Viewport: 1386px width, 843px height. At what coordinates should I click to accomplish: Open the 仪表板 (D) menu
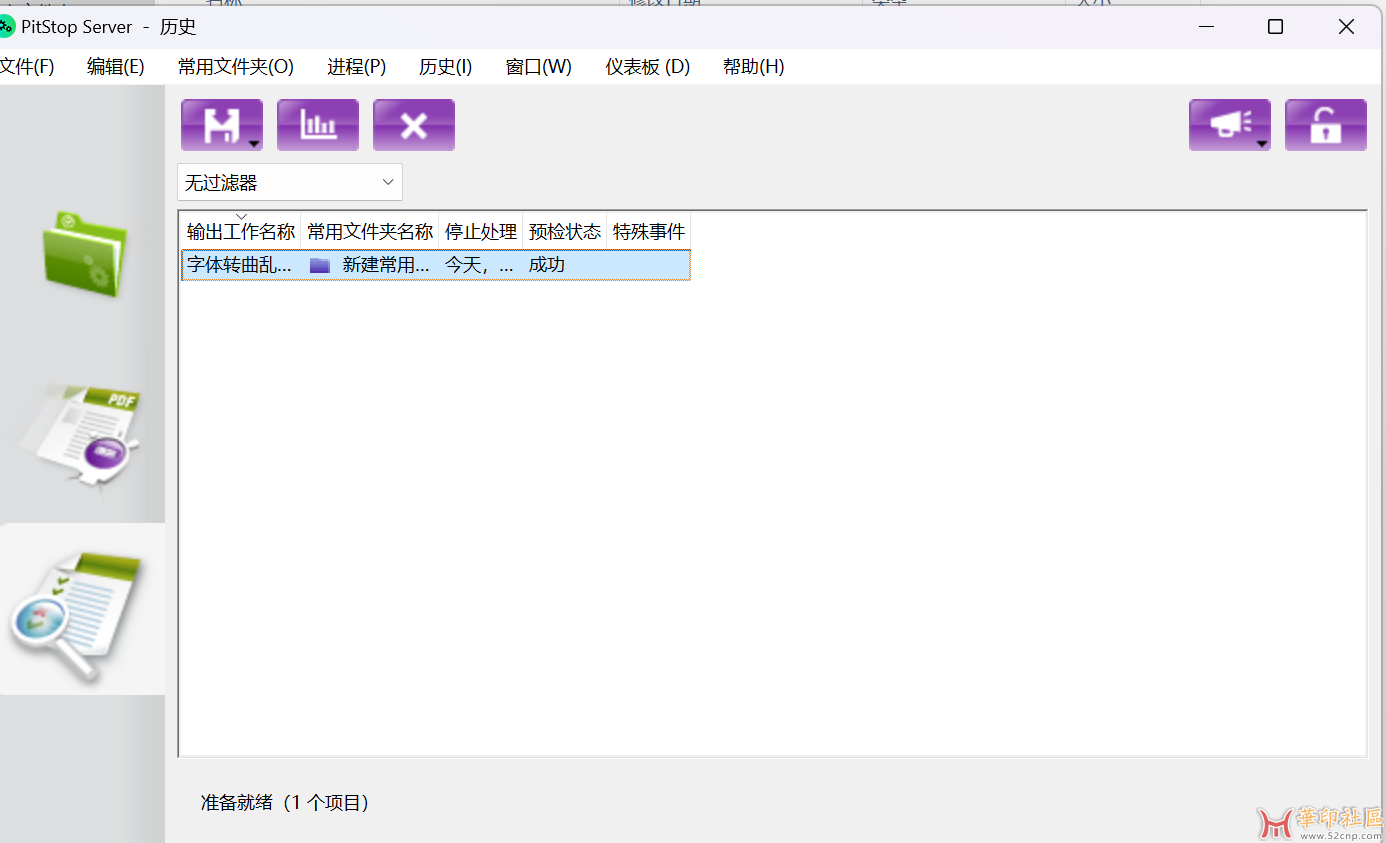(647, 67)
